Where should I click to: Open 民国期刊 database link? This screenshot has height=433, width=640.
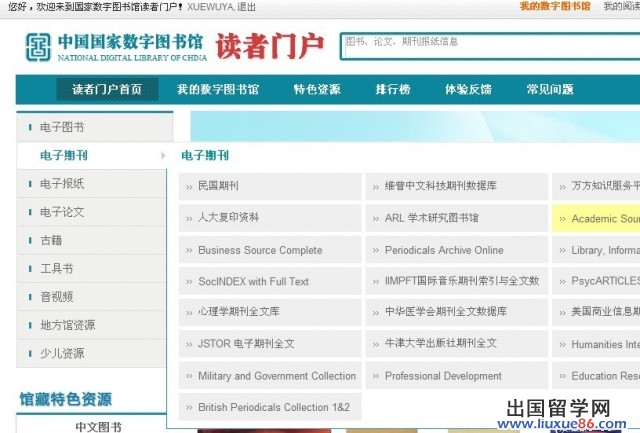(270, 187)
